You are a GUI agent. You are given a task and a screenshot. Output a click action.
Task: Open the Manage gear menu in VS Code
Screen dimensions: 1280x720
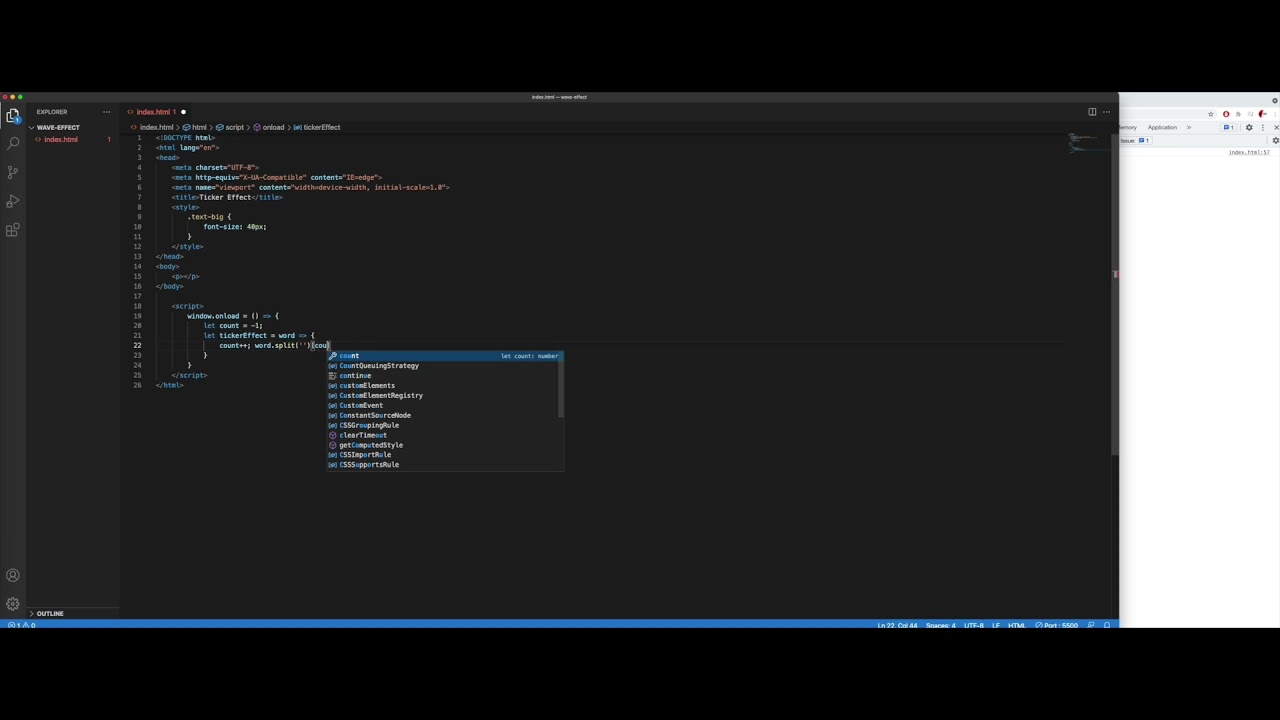click(x=13, y=604)
